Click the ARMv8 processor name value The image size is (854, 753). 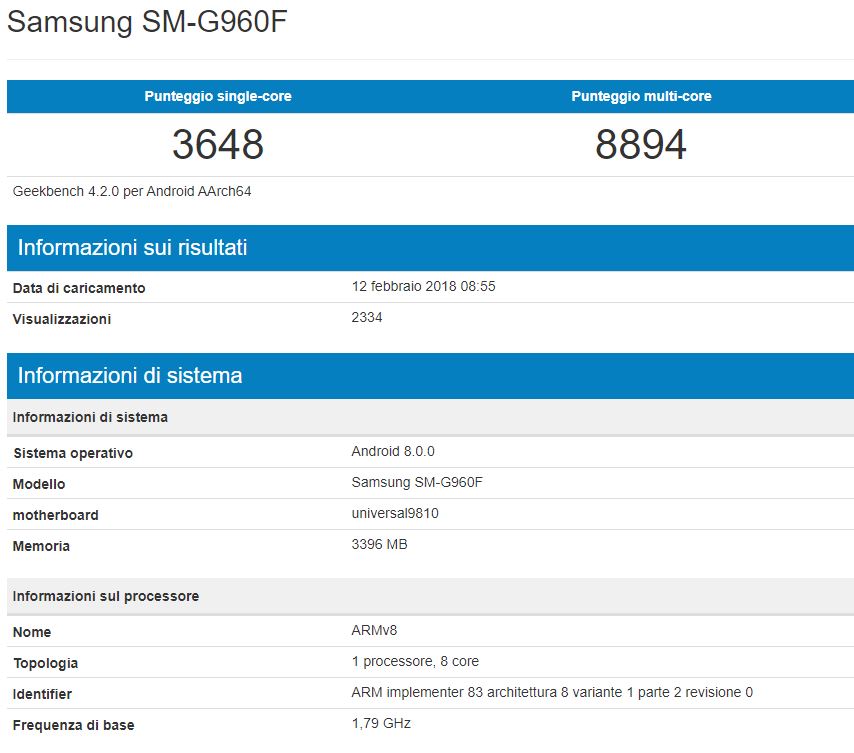coord(375,630)
